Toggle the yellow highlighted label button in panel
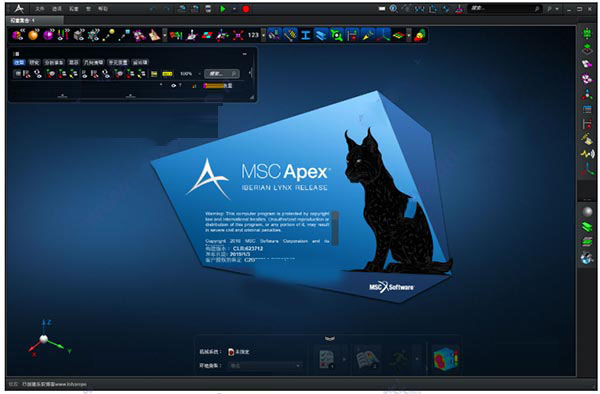The height and width of the screenshot is (394, 600). pyautogui.click(x=167, y=74)
